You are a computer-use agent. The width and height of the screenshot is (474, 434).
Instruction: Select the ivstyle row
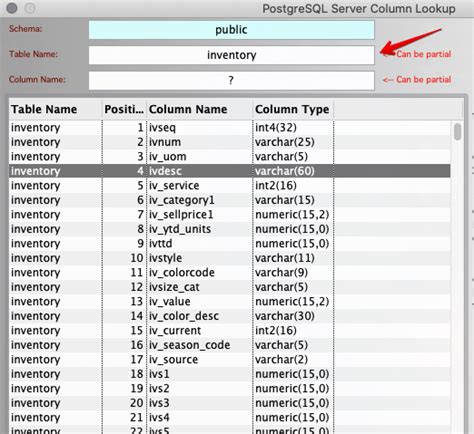(x=229, y=258)
